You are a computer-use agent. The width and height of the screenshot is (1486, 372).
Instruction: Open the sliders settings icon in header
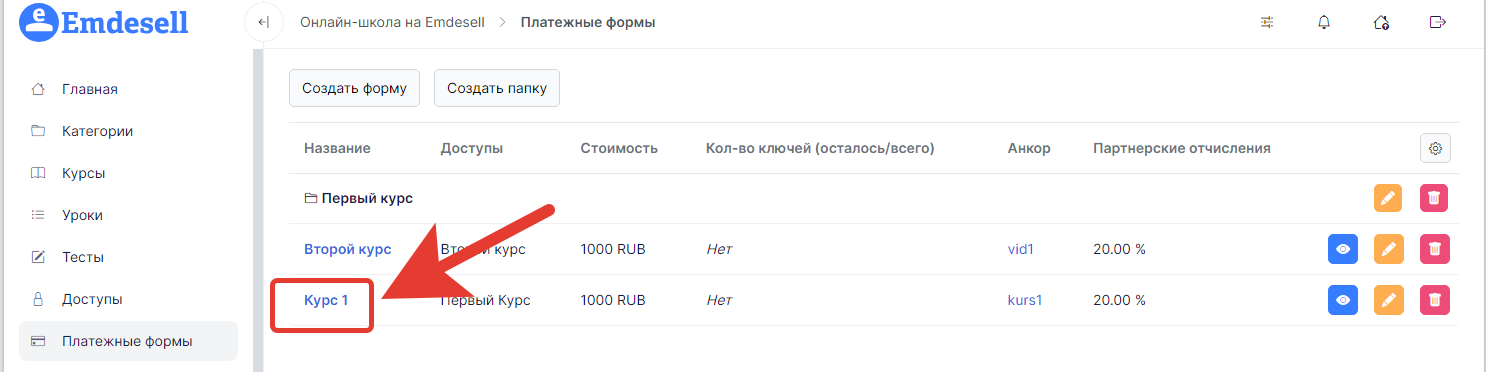click(1268, 22)
